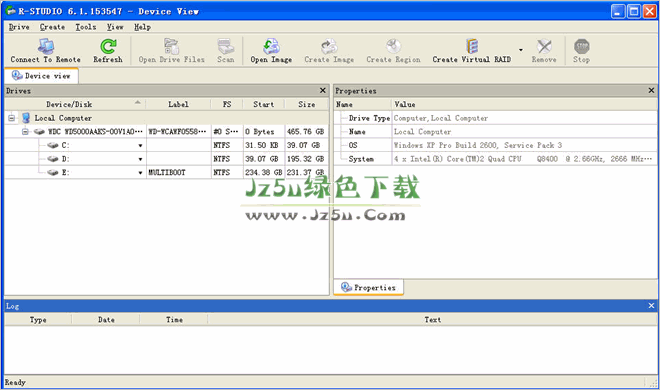This screenshot has width=660, height=390.
Task: Click the Create Region icon
Action: [x=394, y=46]
